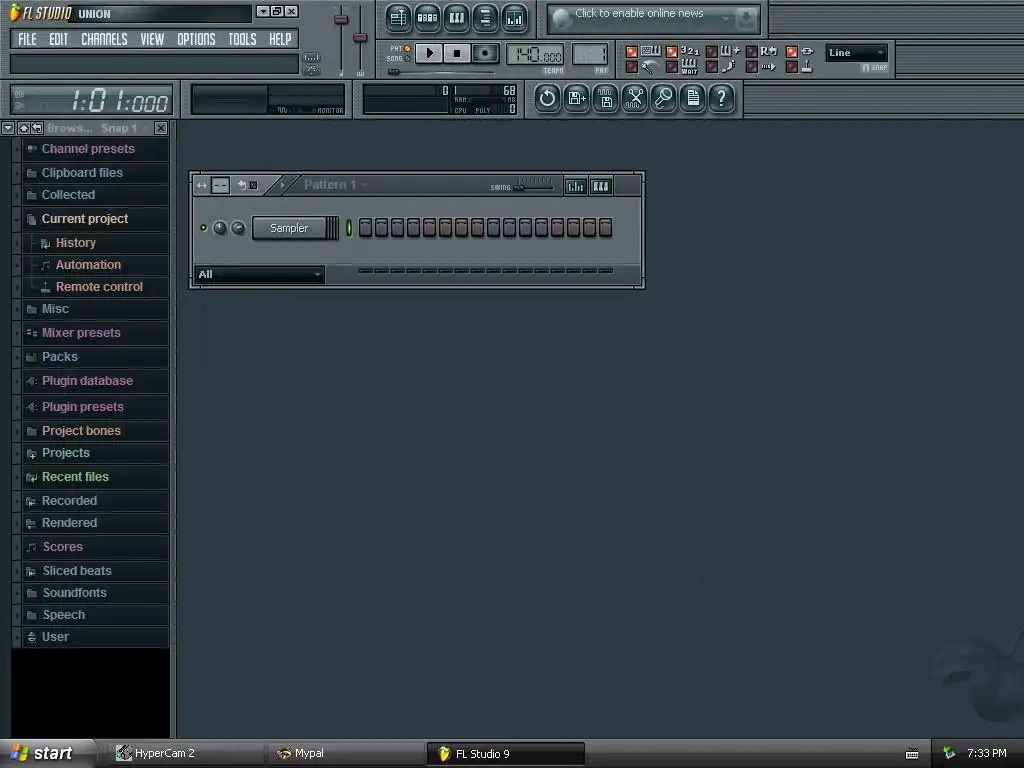Screen dimensions: 1024x768
Task: Open project info document icon
Action: click(693, 99)
